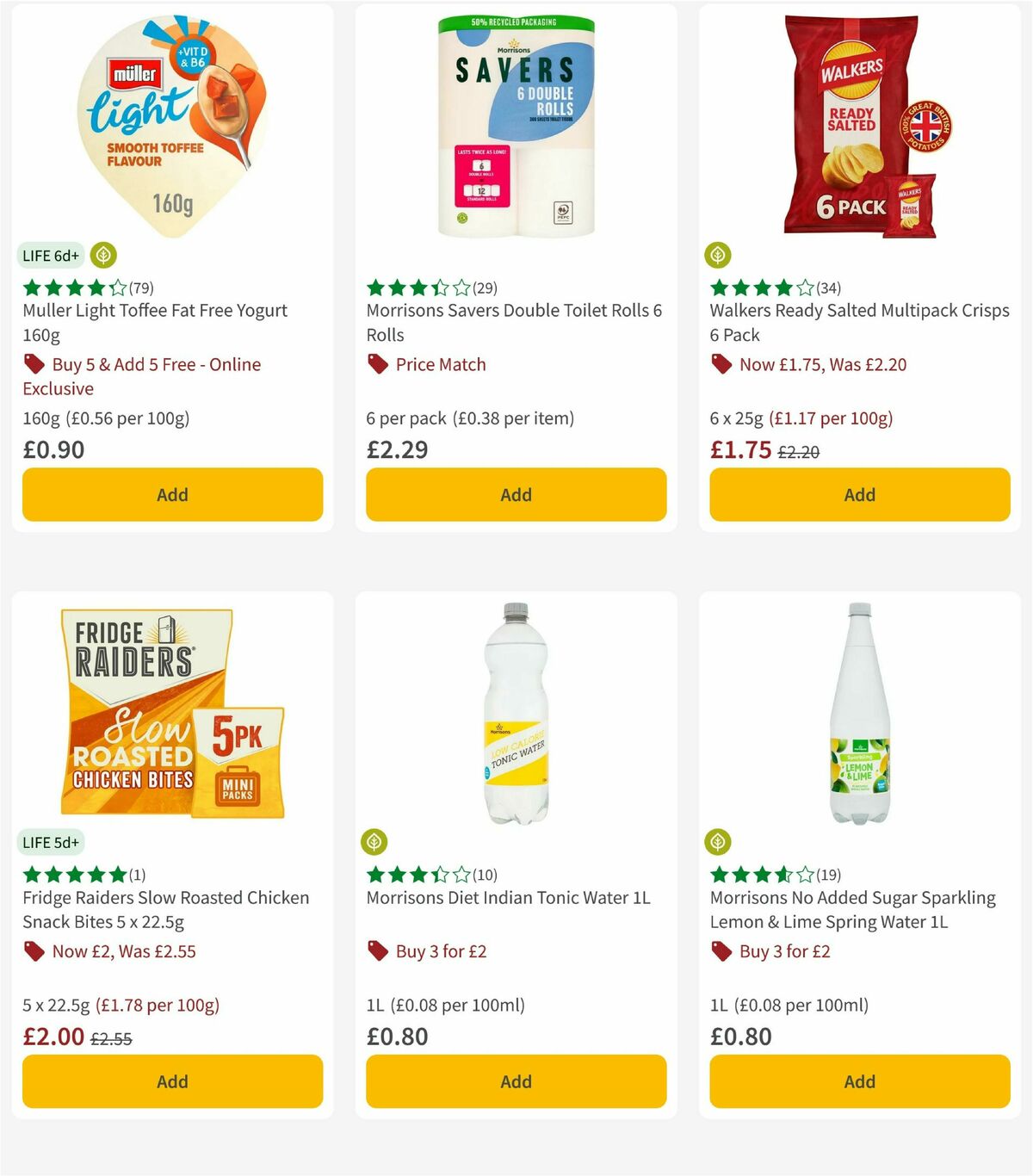1033x1176 pixels.
Task: Add Walkers Ready Salted Multipack Crisps to basket
Action: point(859,495)
